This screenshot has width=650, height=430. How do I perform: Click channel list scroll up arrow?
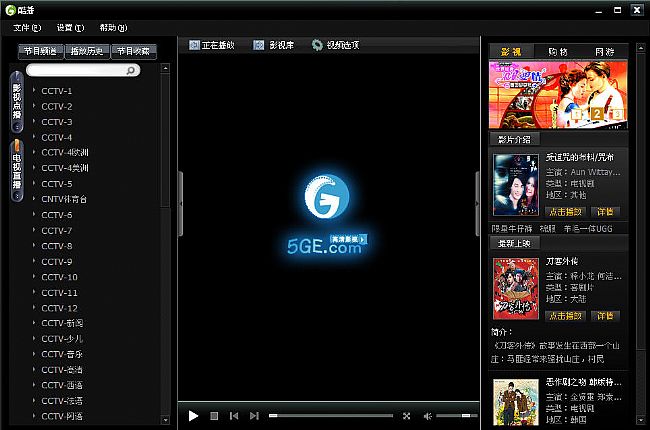click(x=165, y=68)
